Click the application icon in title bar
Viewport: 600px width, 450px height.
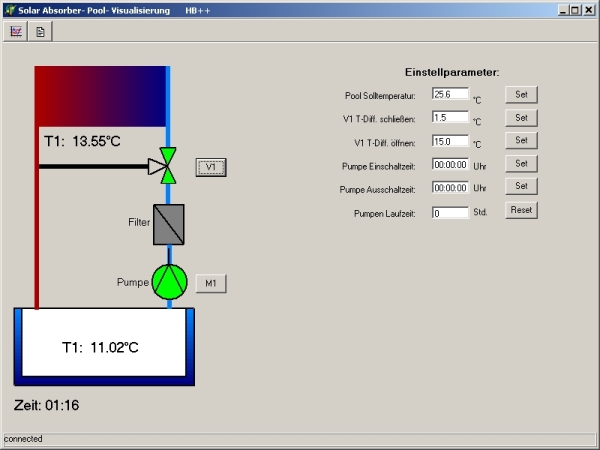[9, 8]
